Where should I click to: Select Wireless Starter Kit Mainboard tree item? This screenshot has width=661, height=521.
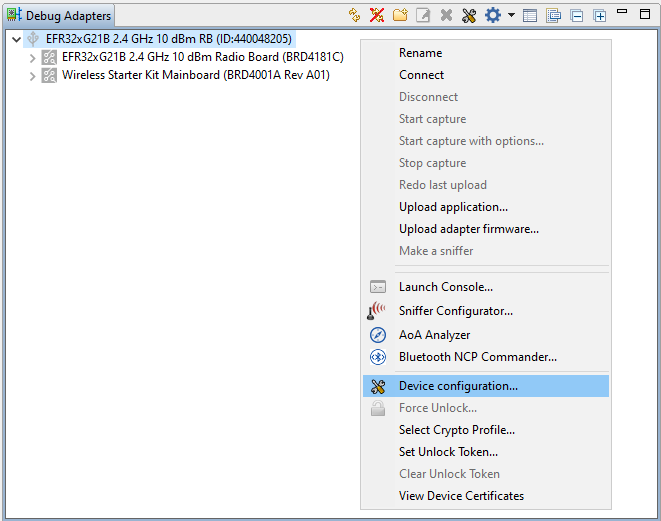[x=195, y=76]
